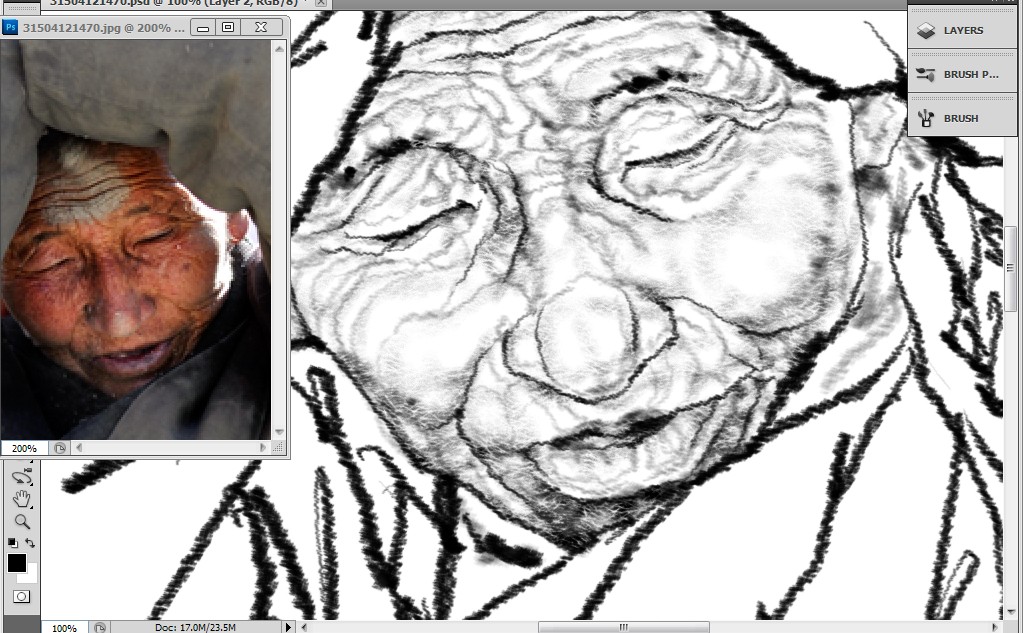Click the Photoshop icon on the jpg window
This screenshot has height=633, width=1023.
point(10,27)
